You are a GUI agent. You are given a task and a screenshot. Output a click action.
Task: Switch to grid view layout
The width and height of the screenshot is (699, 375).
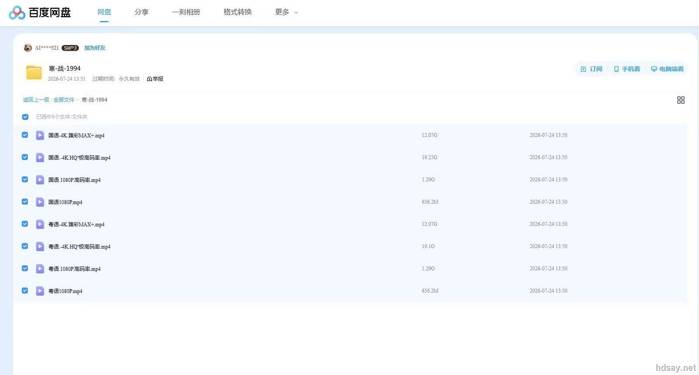coord(681,100)
